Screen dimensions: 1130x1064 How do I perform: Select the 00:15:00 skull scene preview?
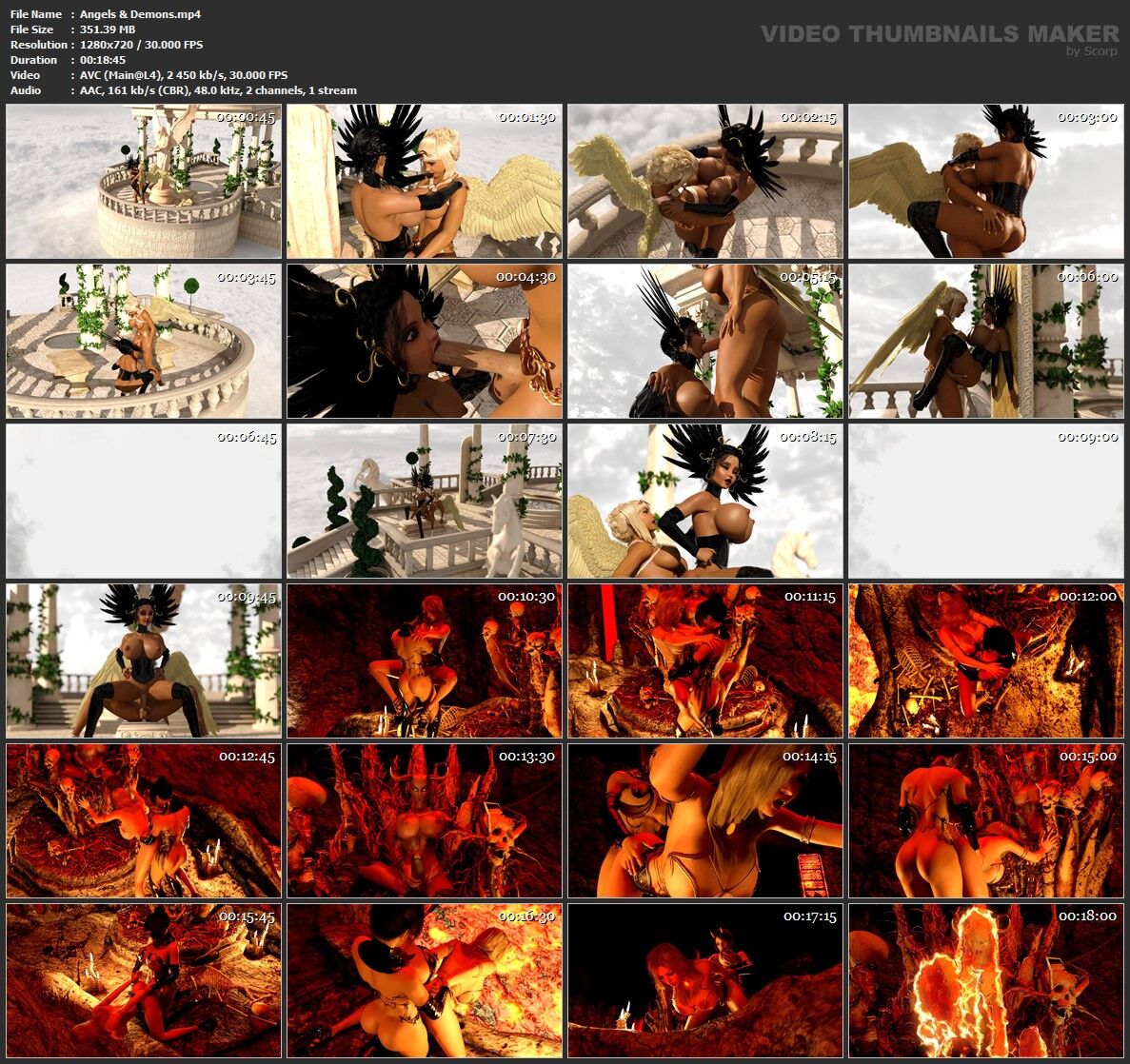[x=985, y=823]
